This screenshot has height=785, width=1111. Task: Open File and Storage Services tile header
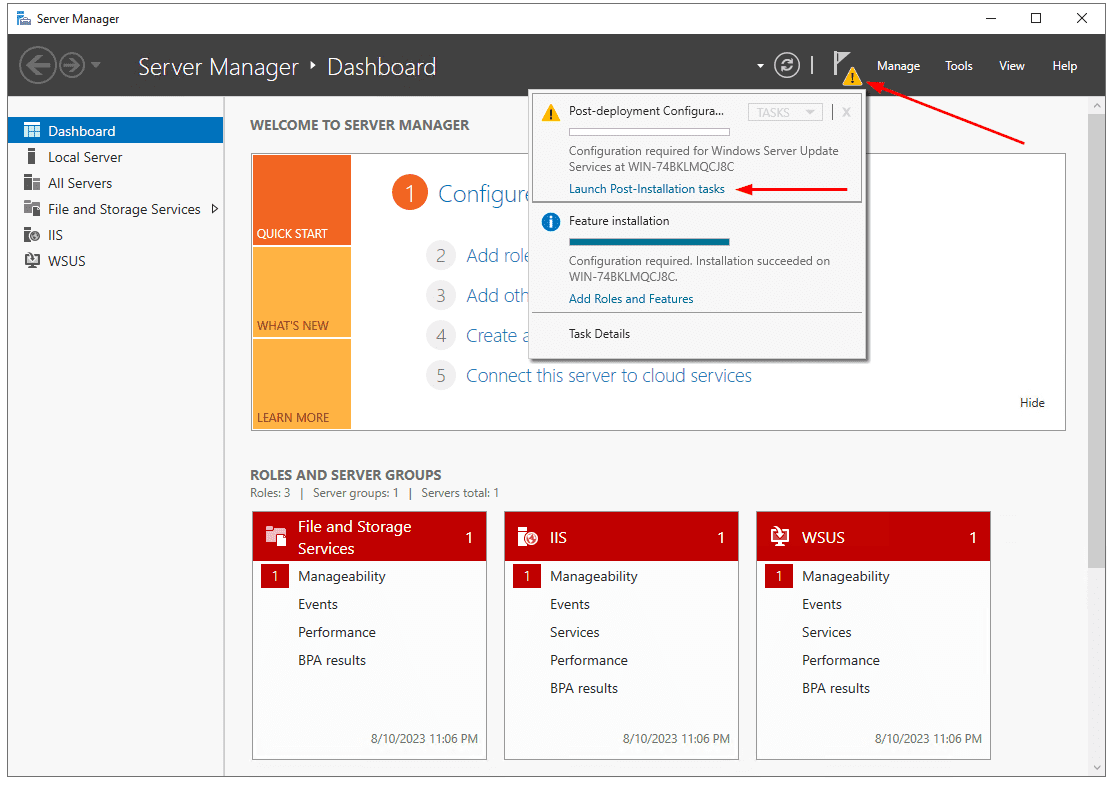tap(369, 537)
